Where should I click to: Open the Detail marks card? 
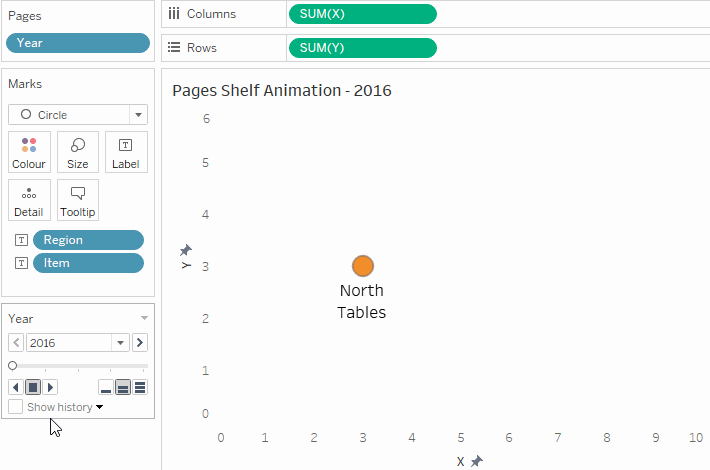pyautogui.click(x=28, y=200)
